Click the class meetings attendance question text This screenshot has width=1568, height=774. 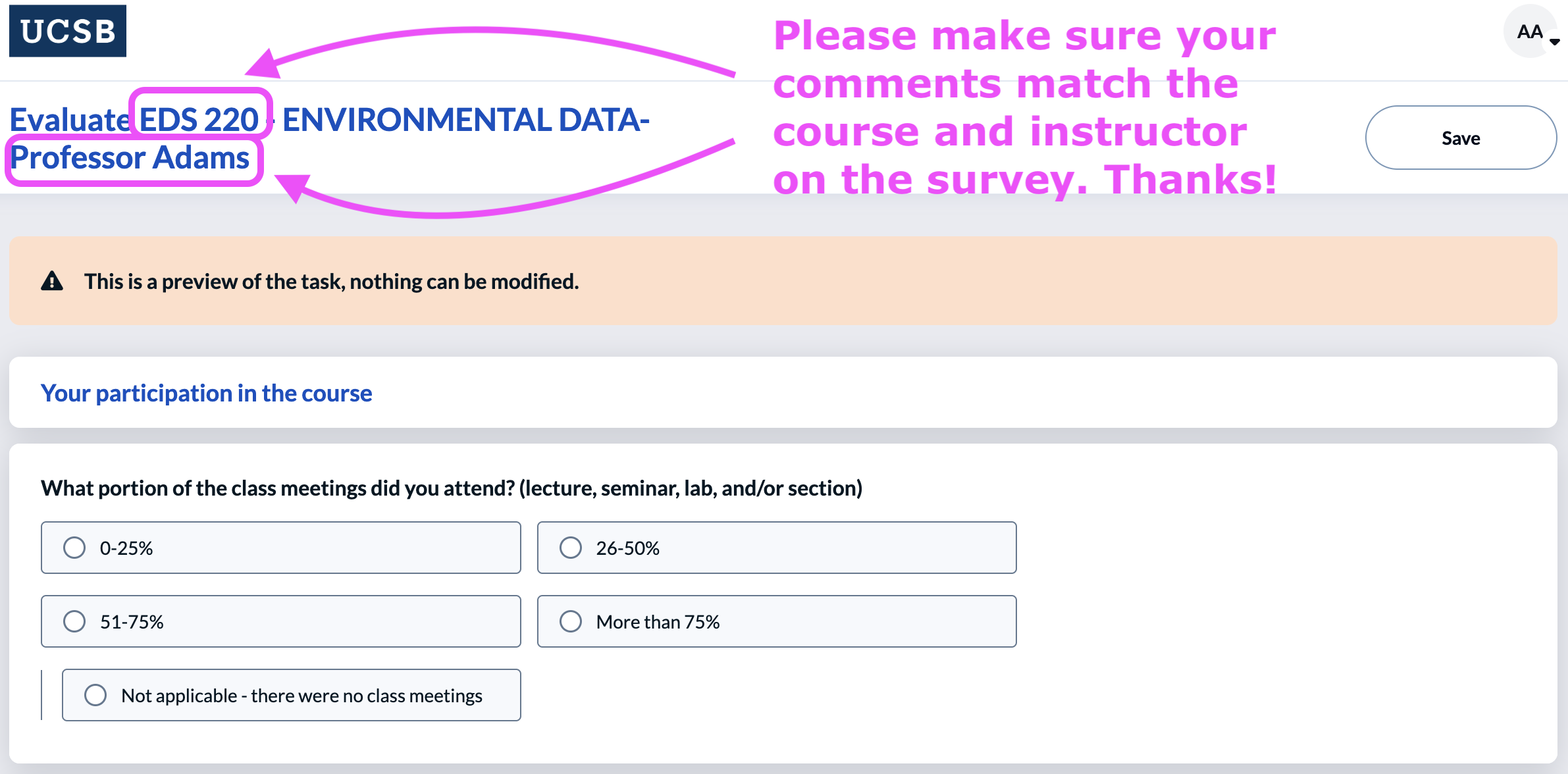(x=452, y=488)
